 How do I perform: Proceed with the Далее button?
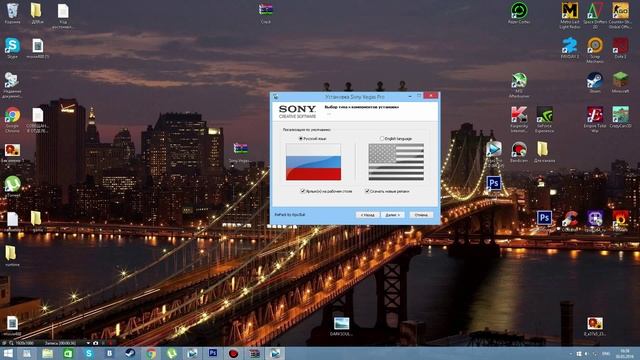coord(393,215)
